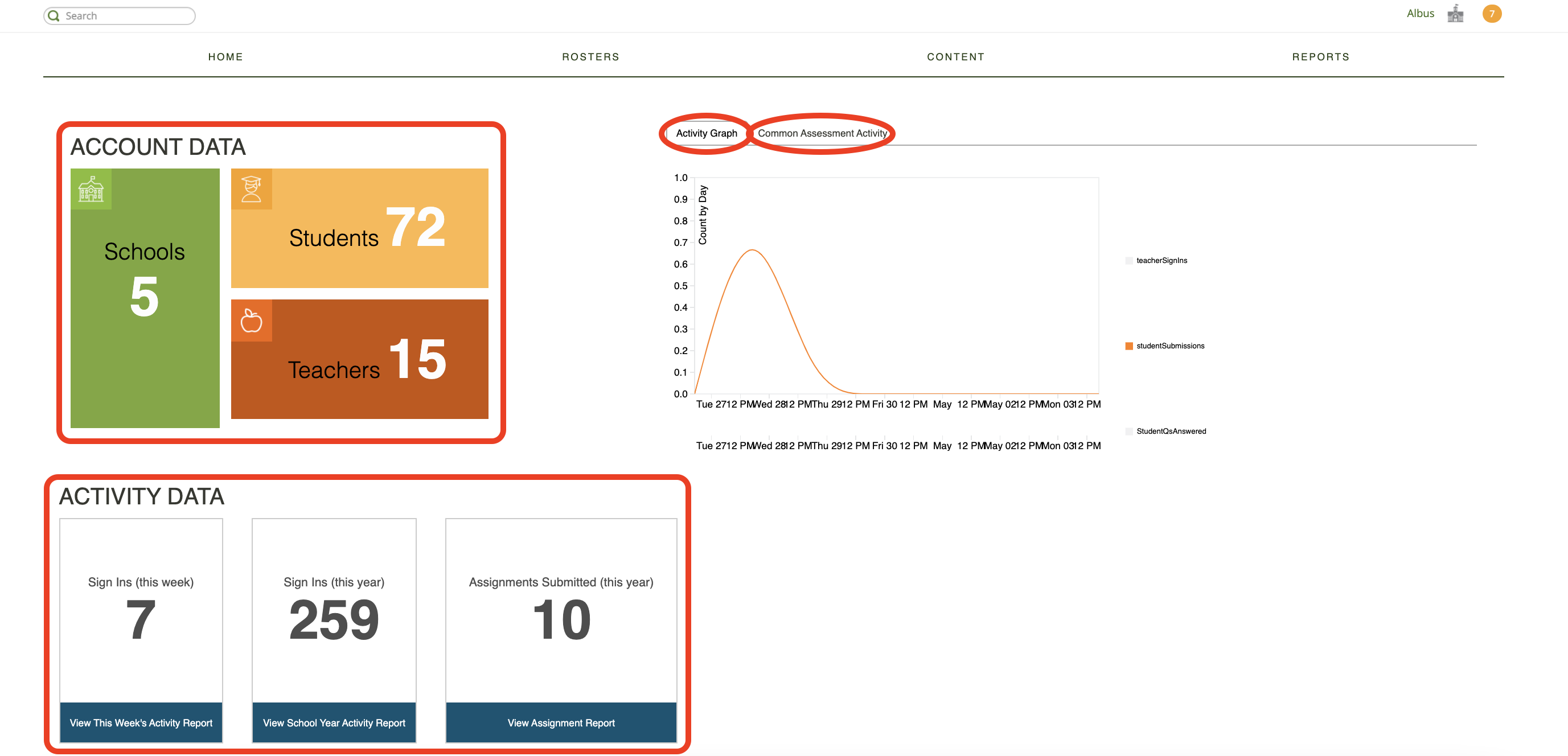The width and height of the screenshot is (1568, 756).
Task: Open the CONTENT menu
Action: pyautogui.click(x=955, y=56)
